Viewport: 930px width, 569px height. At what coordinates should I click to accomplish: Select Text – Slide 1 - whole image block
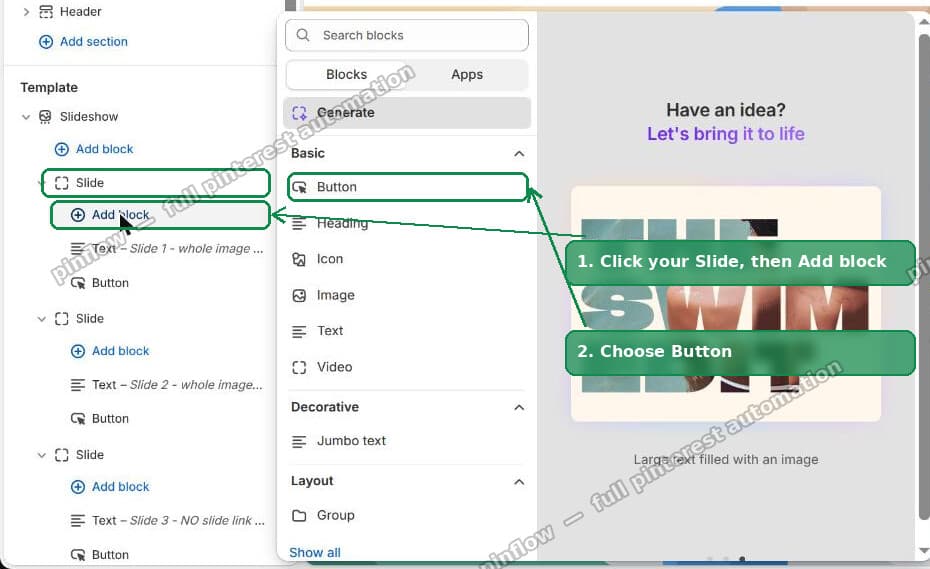point(177,249)
